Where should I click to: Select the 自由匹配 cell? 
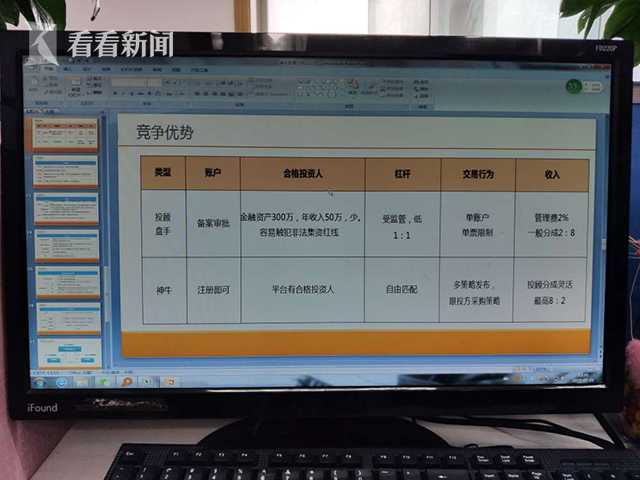click(402, 290)
